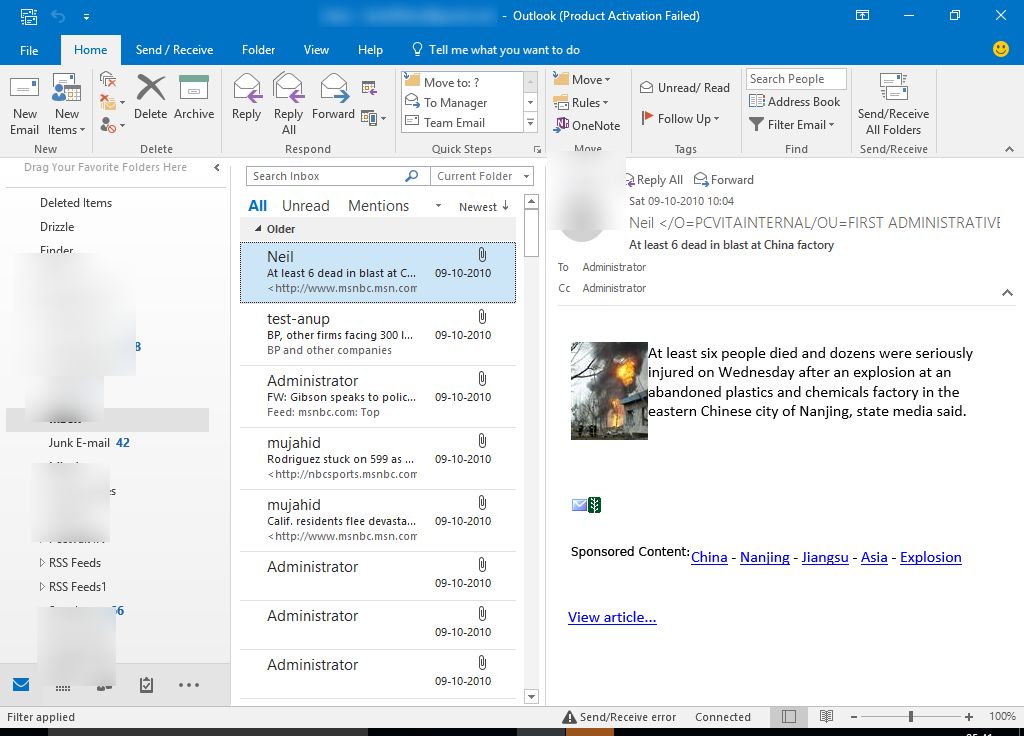This screenshot has height=736, width=1024.
Task: Click the Undo arrow in the title bar
Action: pyautogui.click(x=59, y=16)
